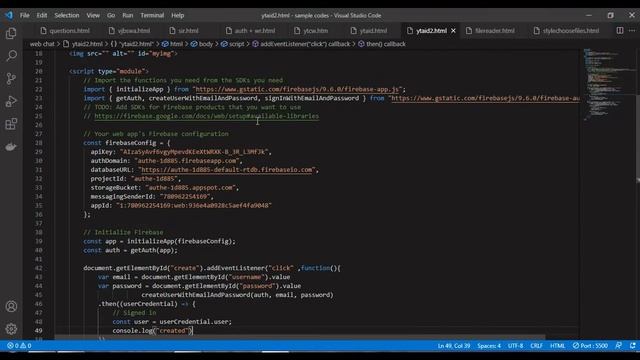This screenshot has width=640, height=360.
Task: Follow the firebase-app.js URL on line 22
Action: click(298, 89)
